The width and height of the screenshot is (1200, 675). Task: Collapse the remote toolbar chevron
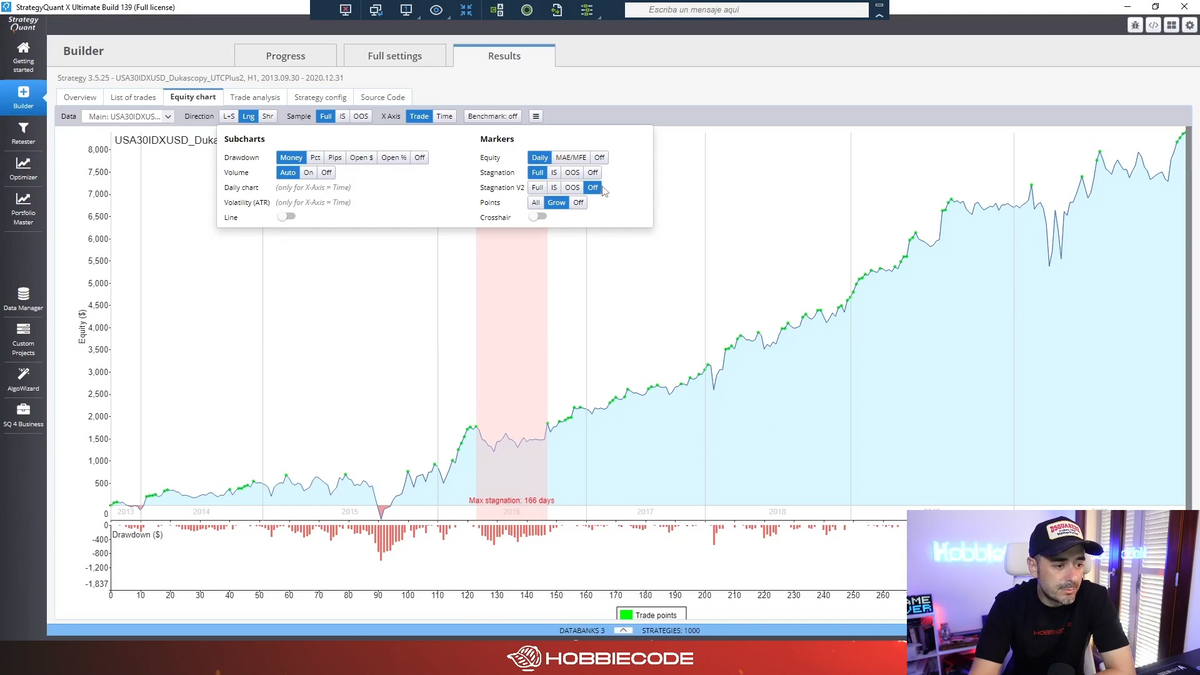coord(879,16)
